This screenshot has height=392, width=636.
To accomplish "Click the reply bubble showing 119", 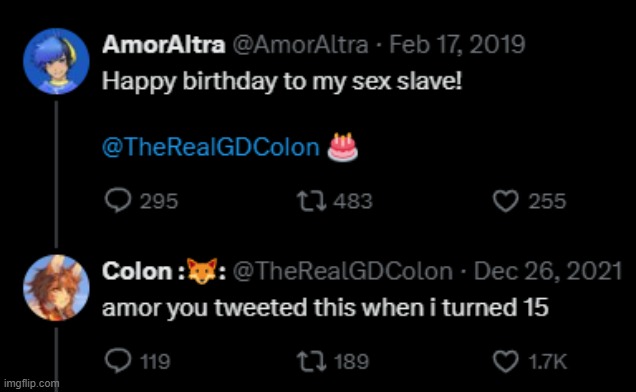I will (x=118, y=361).
